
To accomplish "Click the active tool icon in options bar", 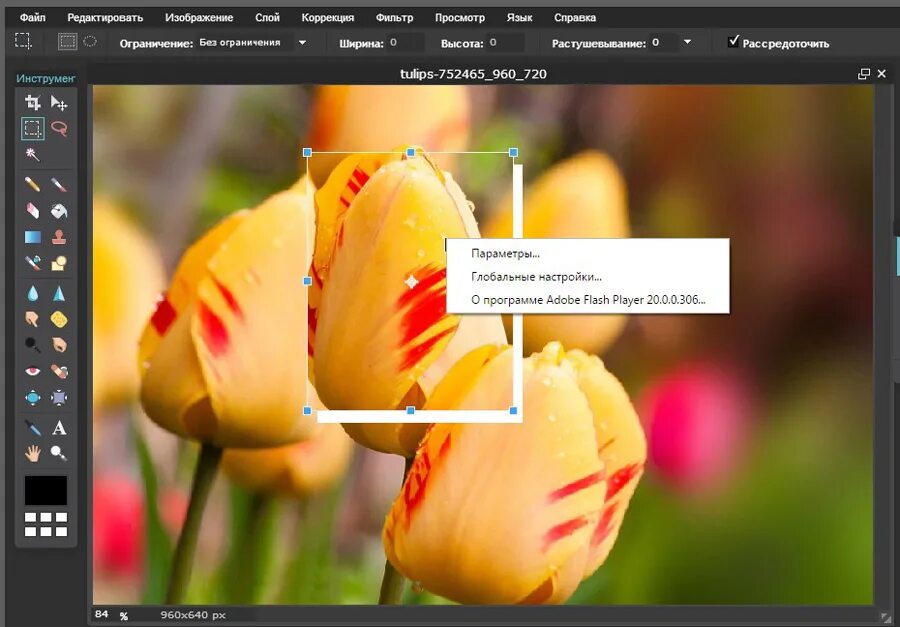I will [23, 41].
